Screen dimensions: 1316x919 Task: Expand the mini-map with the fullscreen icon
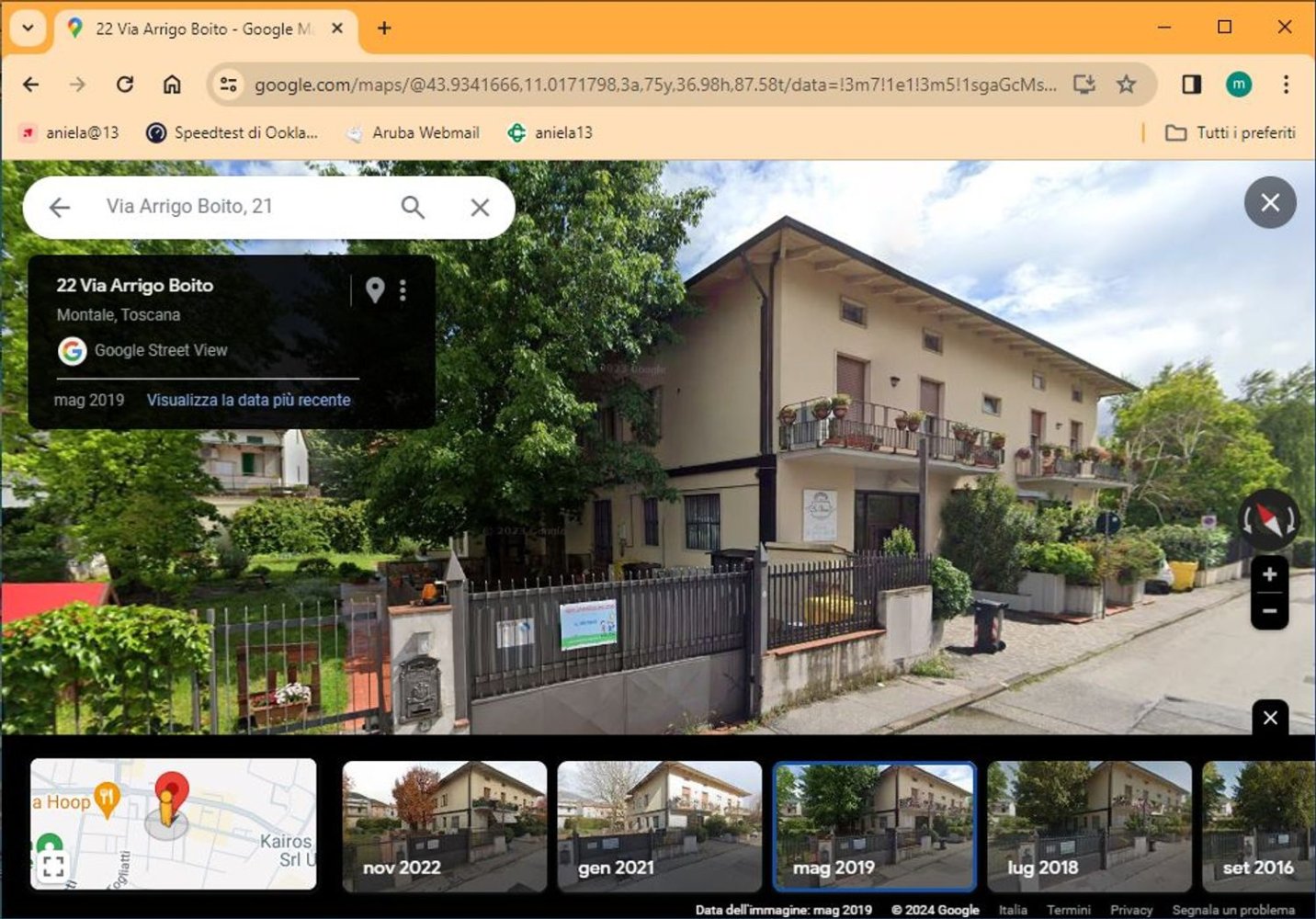pyautogui.click(x=52, y=866)
